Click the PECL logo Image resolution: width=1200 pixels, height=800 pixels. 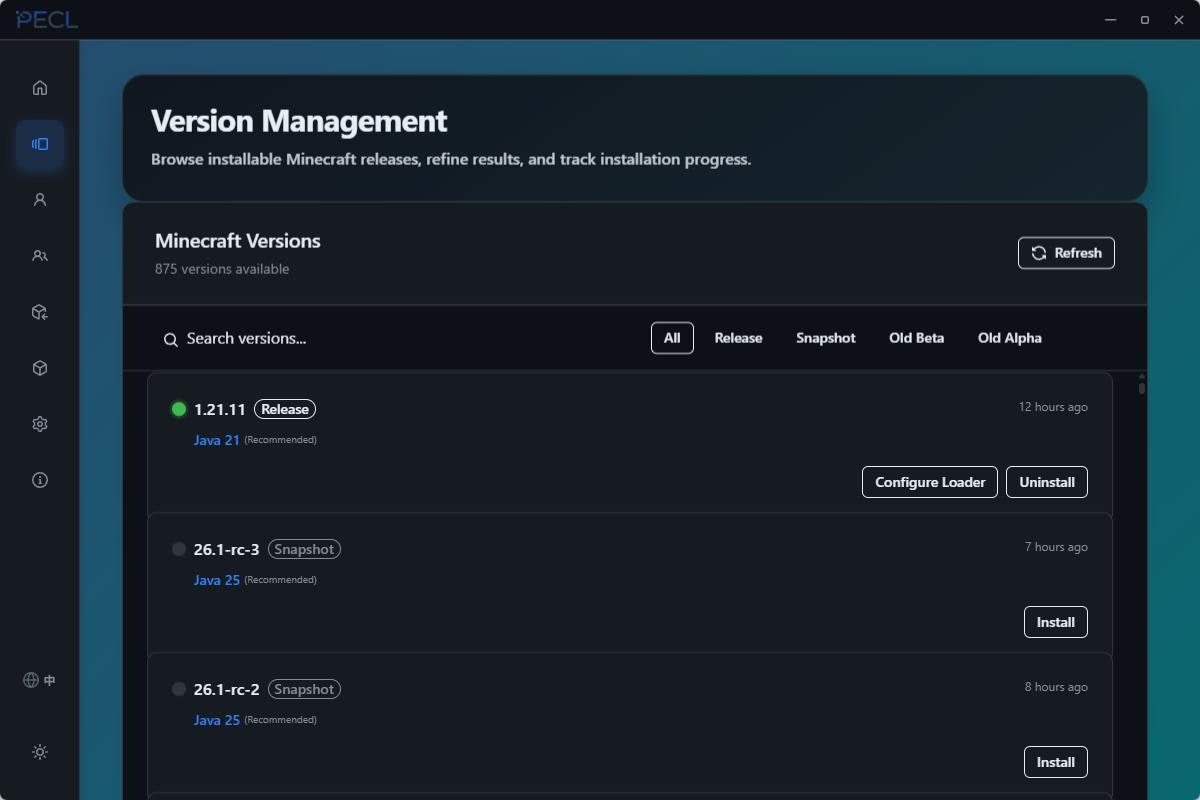[x=47, y=20]
